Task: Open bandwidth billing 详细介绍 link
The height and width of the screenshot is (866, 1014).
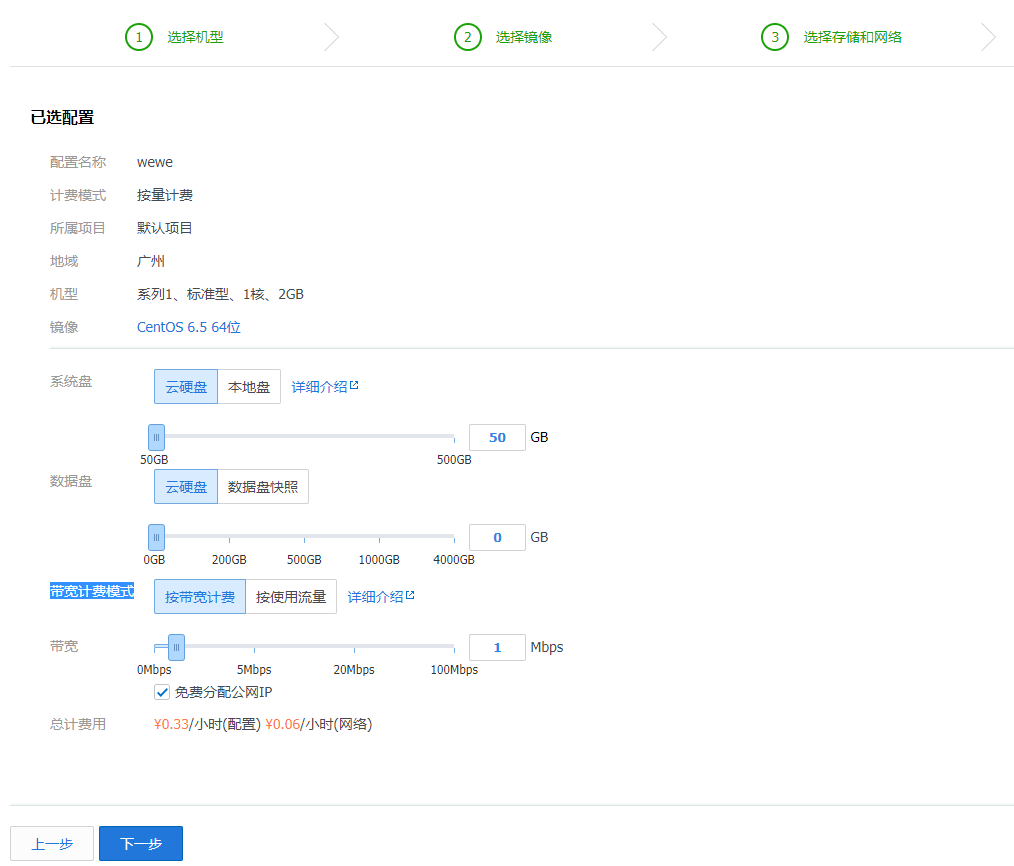Action: (376, 596)
